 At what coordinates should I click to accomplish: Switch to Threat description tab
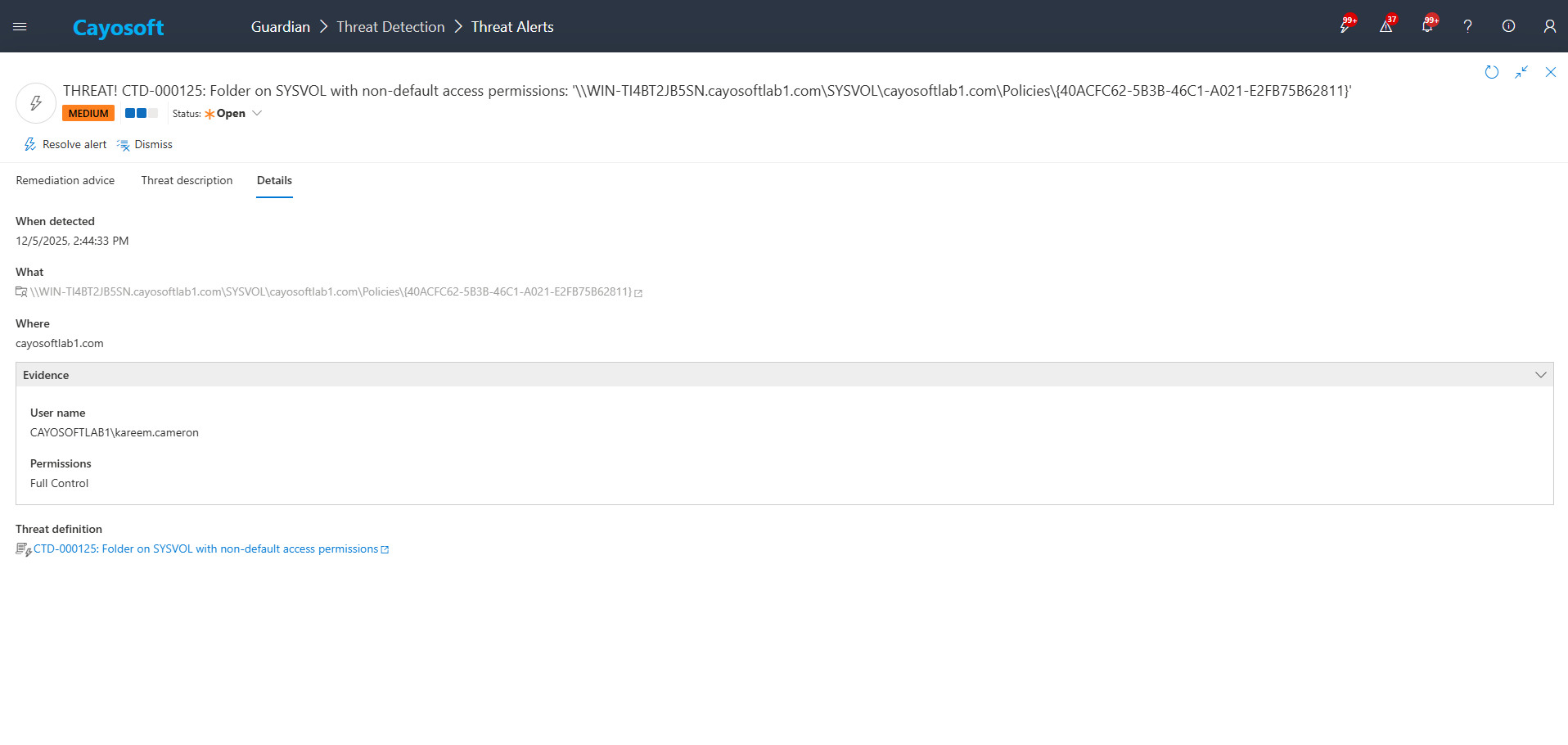pos(187,181)
